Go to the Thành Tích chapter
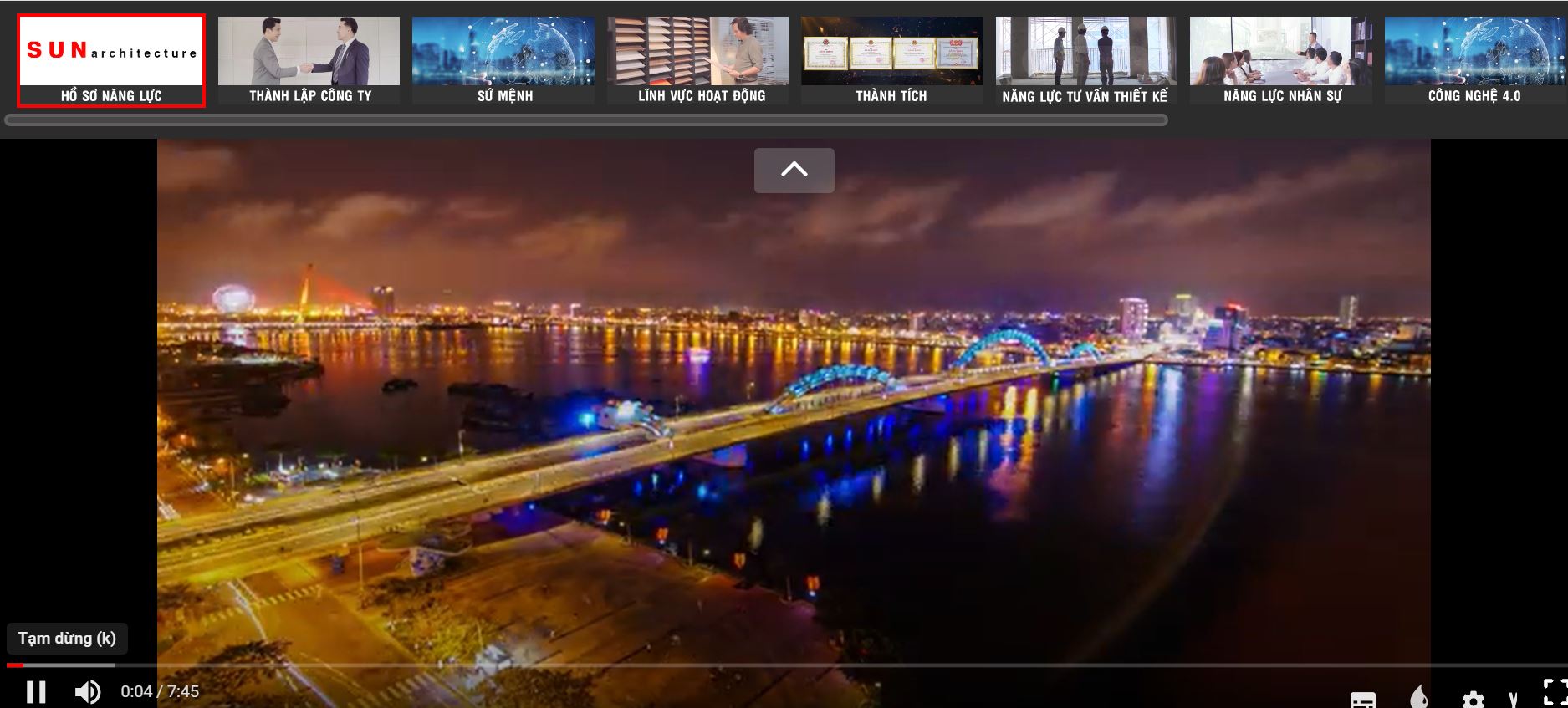 pos(892,60)
